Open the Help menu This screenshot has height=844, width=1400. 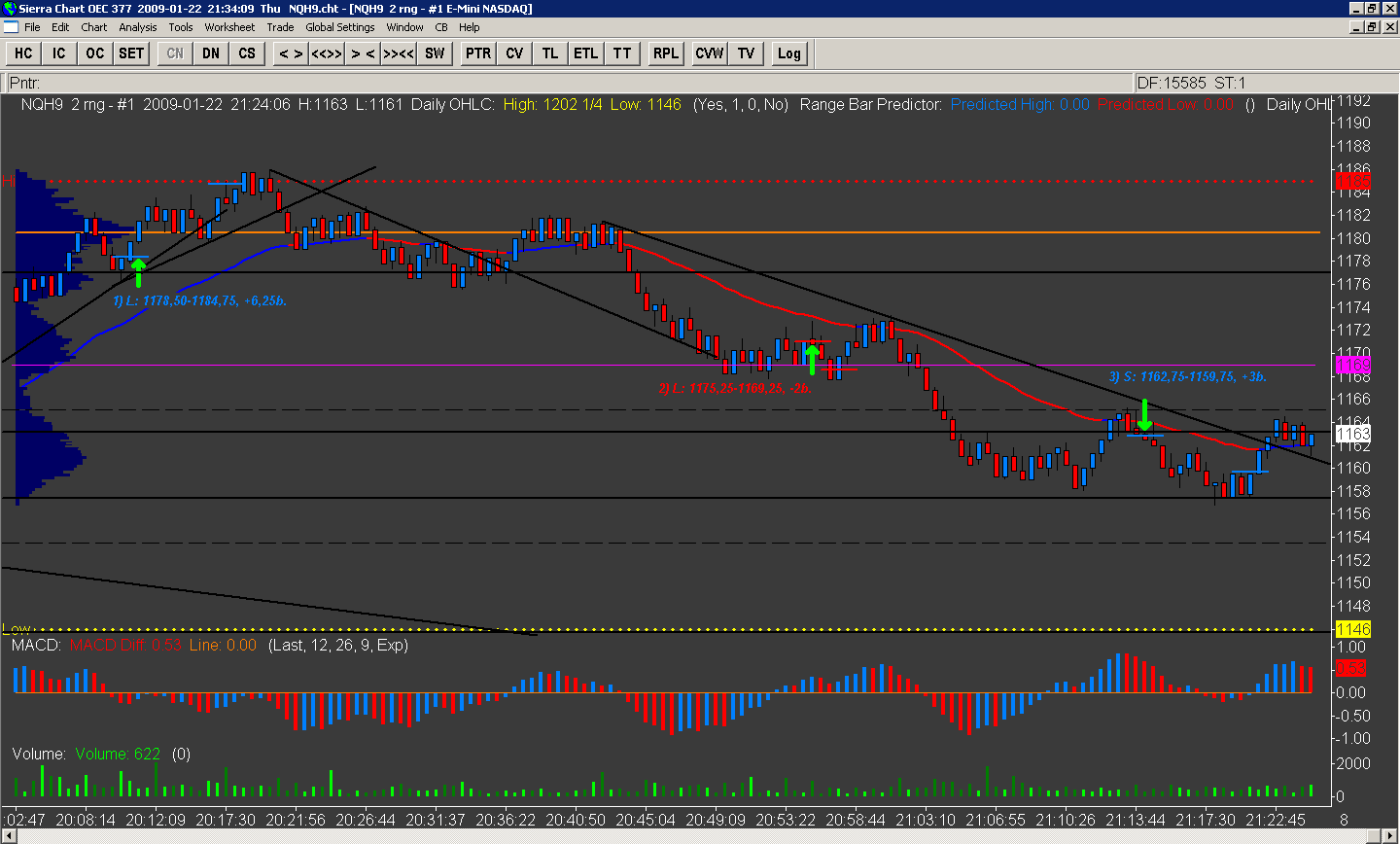(x=470, y=27)
